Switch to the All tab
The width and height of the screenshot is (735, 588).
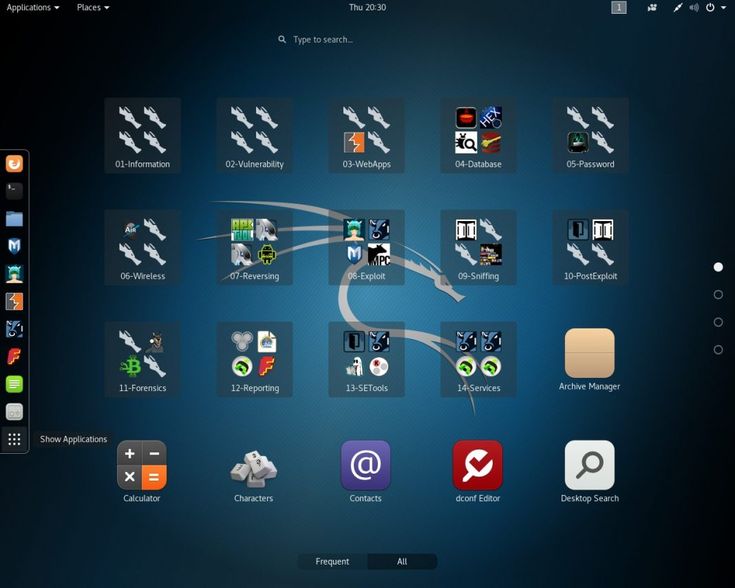tap(402, 561)
